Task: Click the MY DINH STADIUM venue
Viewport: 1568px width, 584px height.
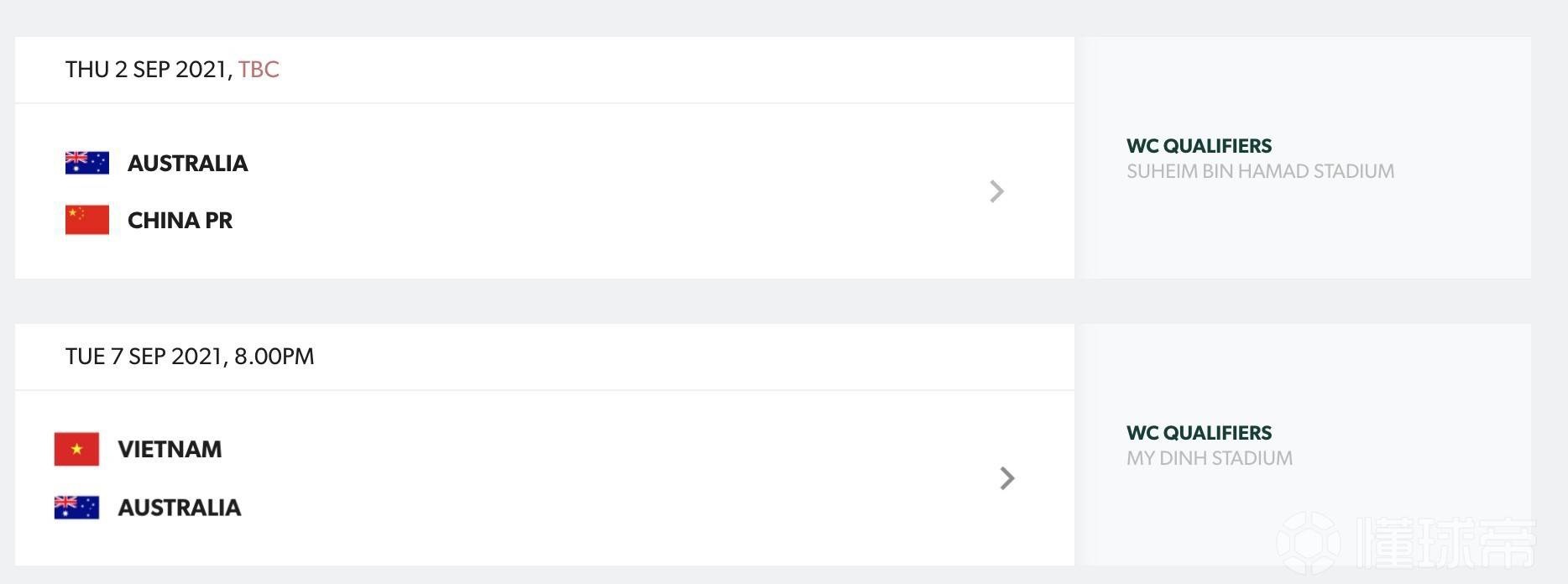Action: 1209,458
